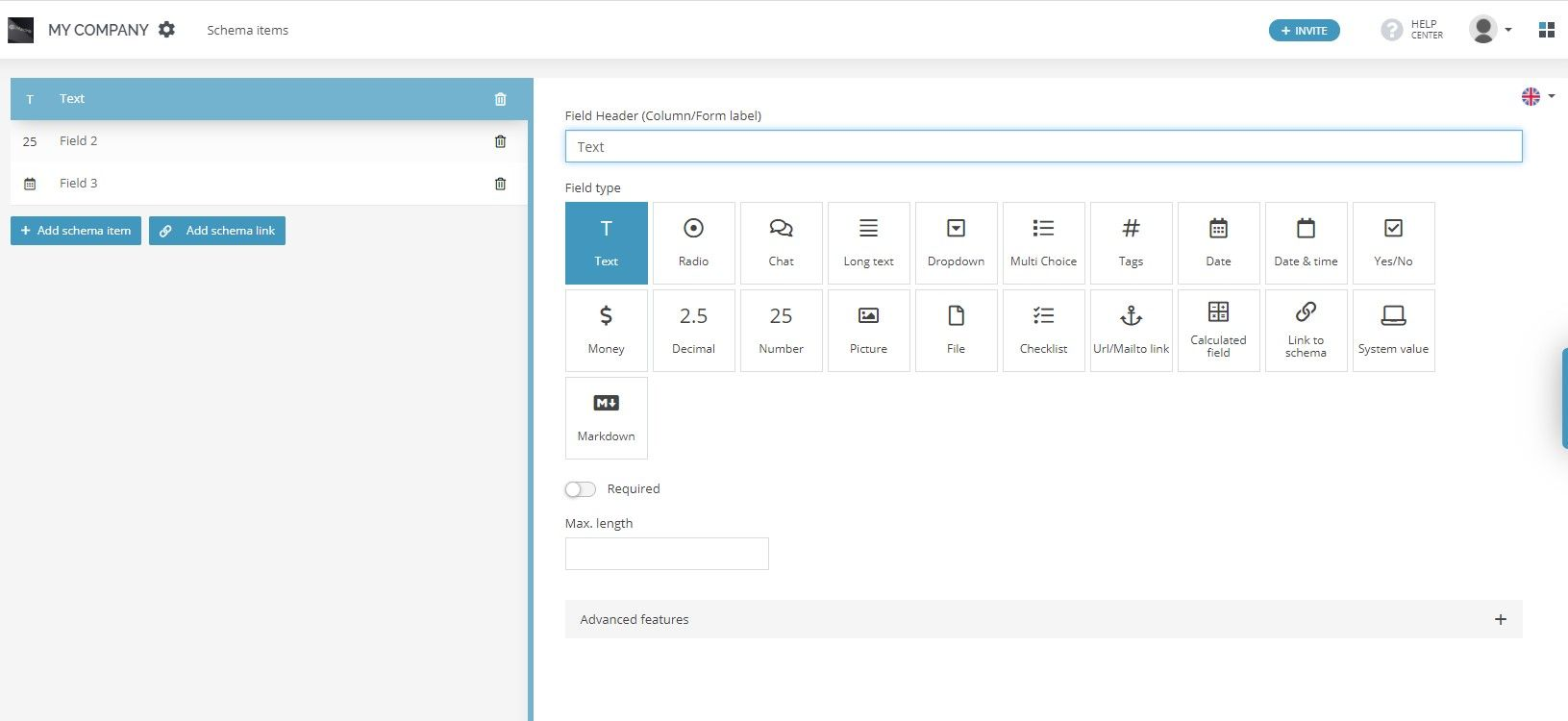The height and width of the screenshot is (721, 1568).
Task: Select the Calculated field type
Action: tap(1218, 331)
